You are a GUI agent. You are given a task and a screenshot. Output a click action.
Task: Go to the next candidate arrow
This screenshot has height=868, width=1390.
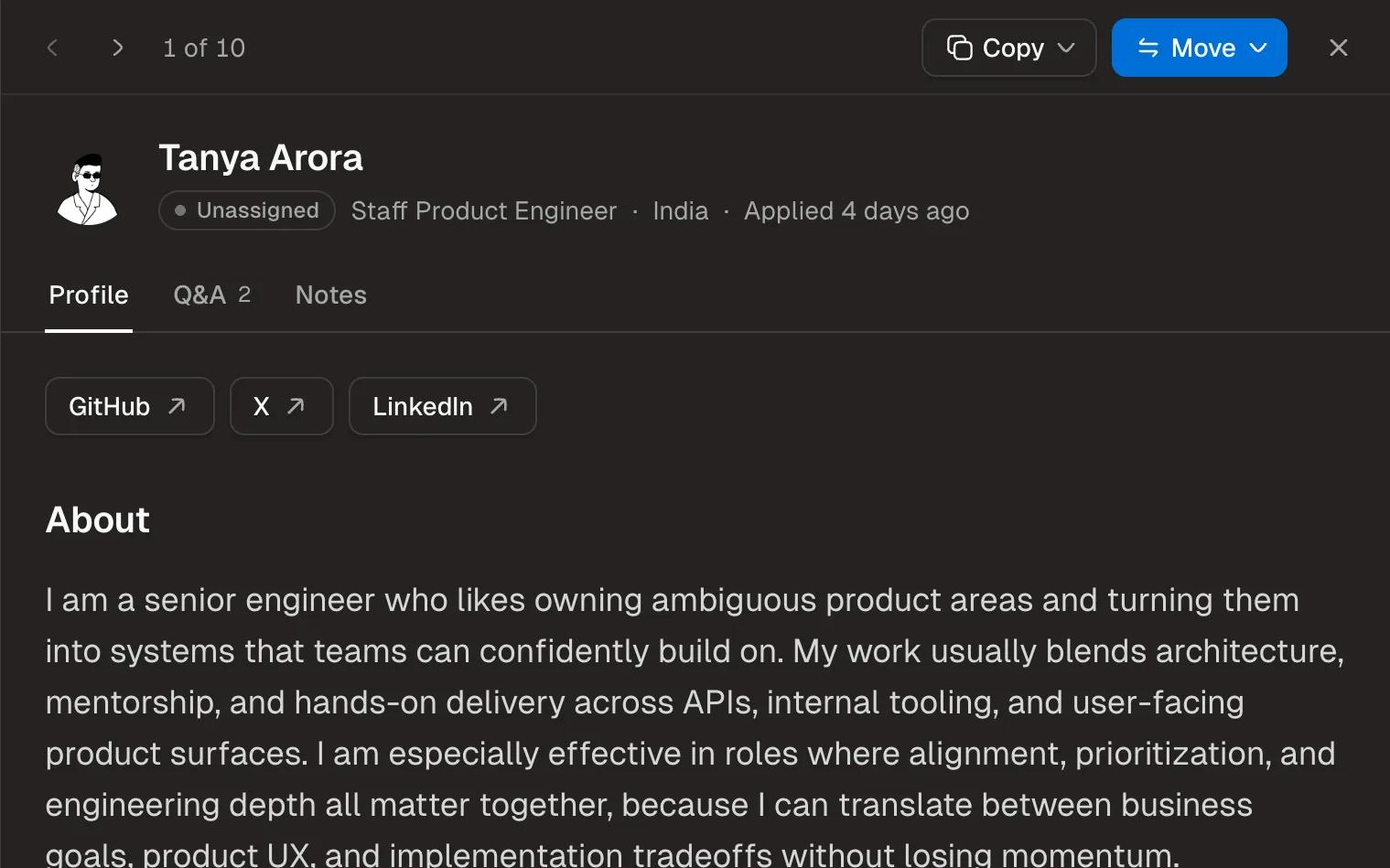click(x=117, y=48)
